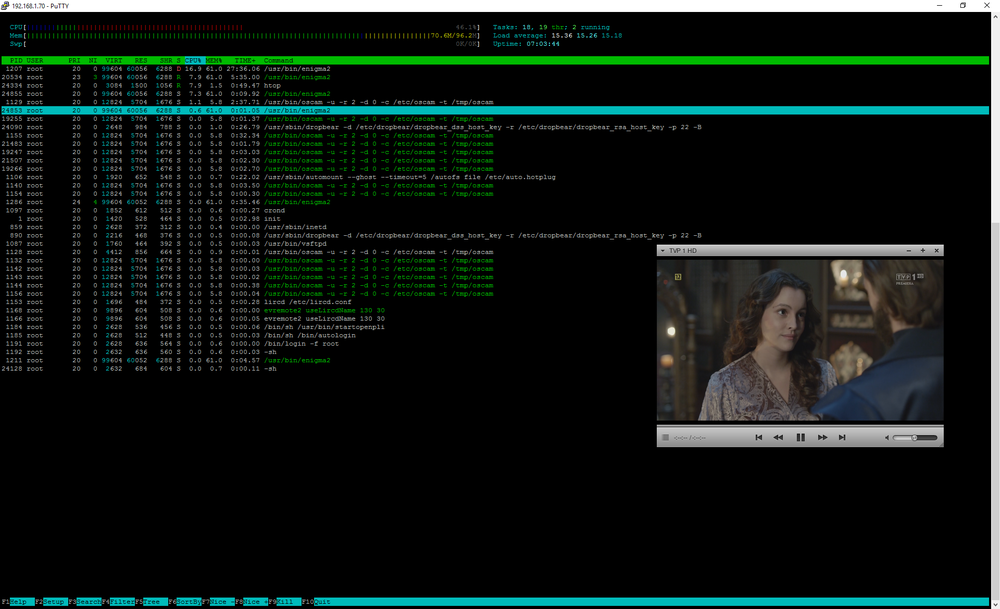Pause the TVP 1 HD video playback
The image size is (1000, 609).
800,437
